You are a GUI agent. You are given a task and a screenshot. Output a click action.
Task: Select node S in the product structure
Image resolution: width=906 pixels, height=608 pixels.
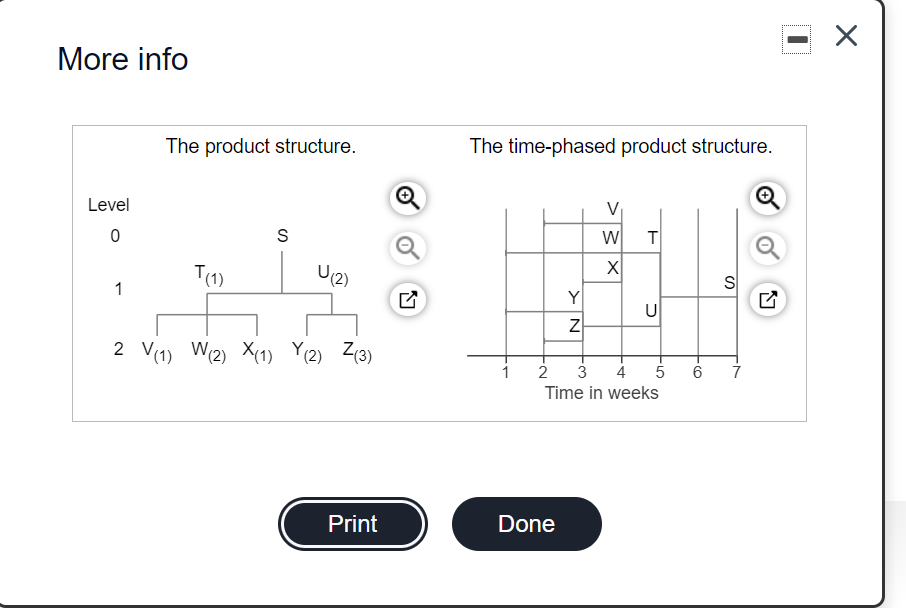point(282,236)
